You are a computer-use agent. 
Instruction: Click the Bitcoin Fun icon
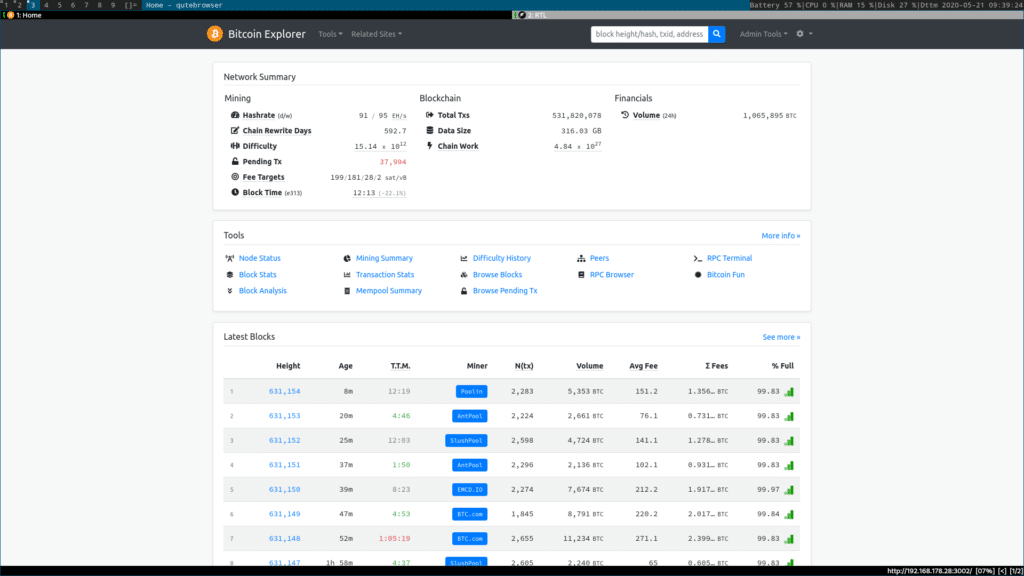click(x=698, y=275)
